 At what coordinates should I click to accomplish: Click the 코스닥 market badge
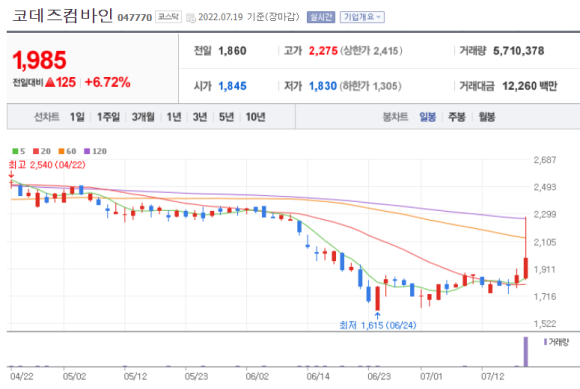(168, 17)
